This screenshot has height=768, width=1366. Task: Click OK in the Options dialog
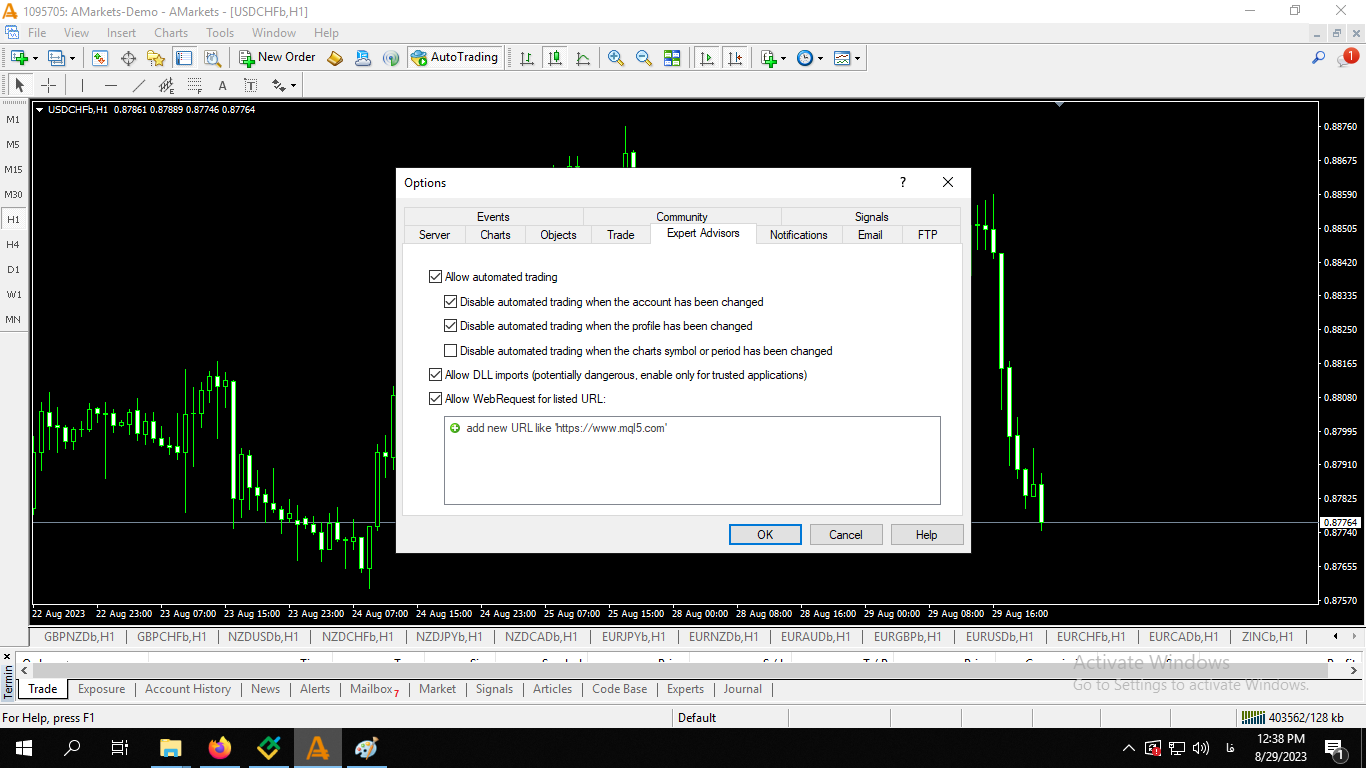pos(765,535)
